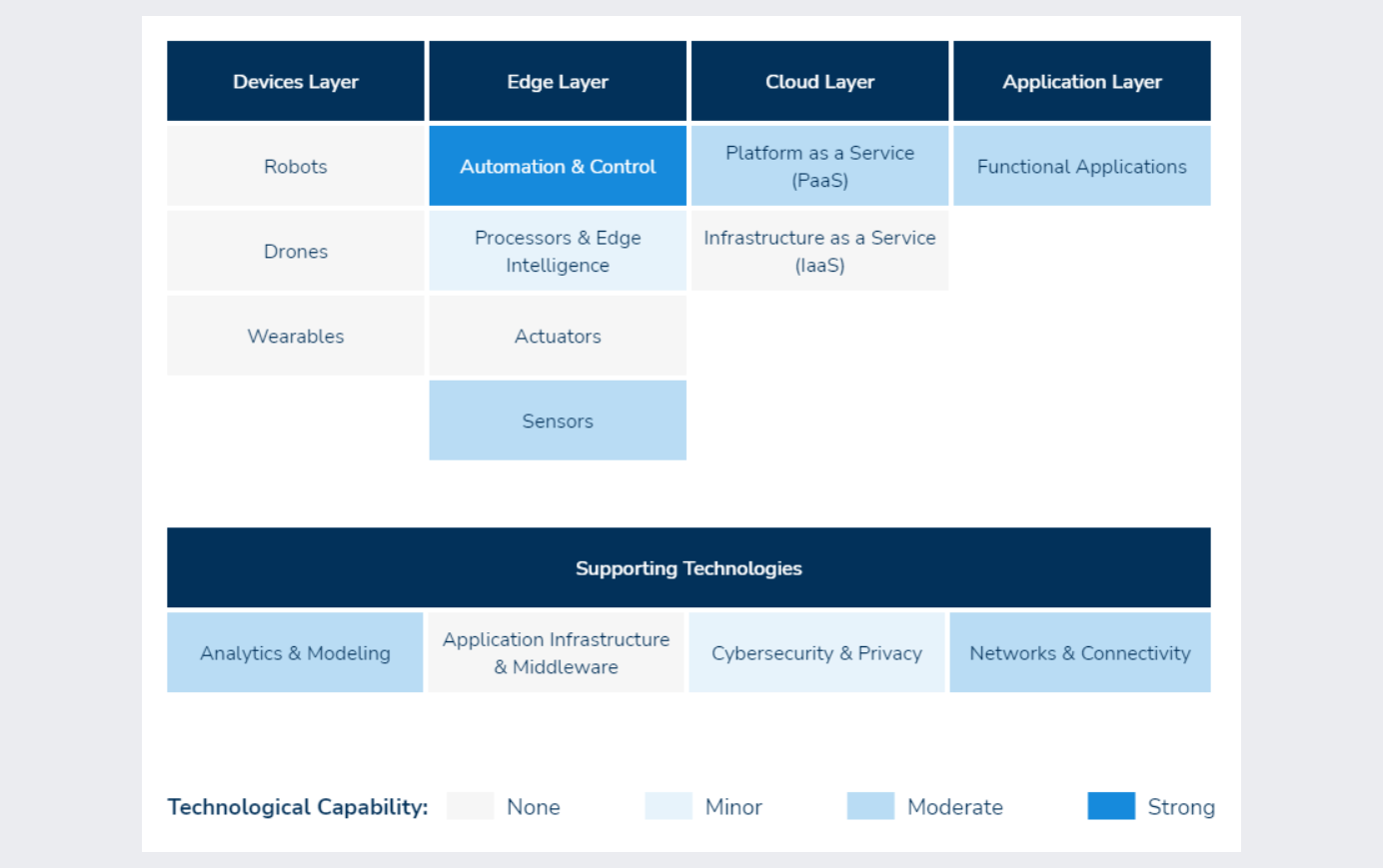
Task: Select the Sensors tile
Action: [558, 422]
